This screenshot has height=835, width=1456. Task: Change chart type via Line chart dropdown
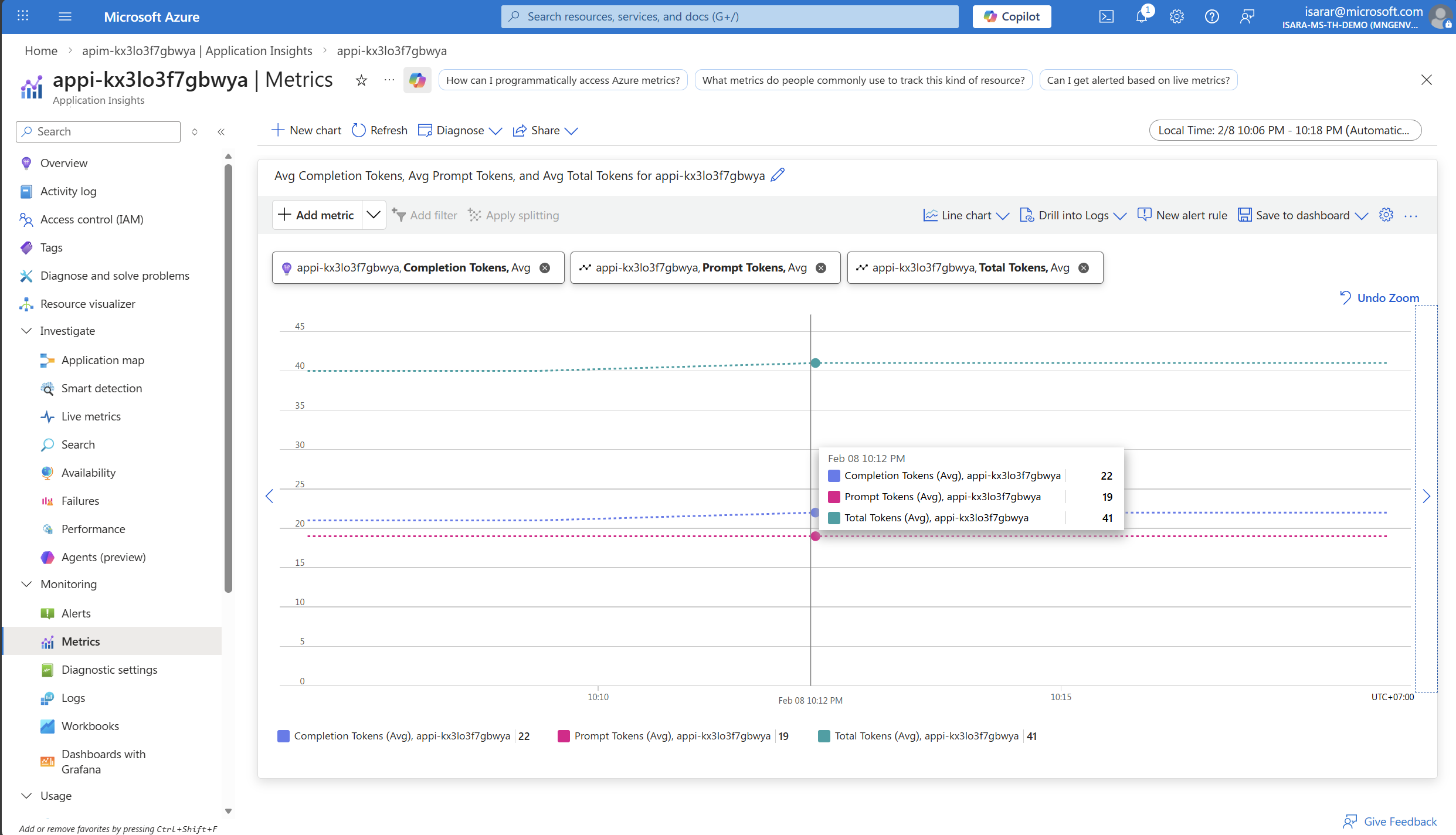coord(966,215)
